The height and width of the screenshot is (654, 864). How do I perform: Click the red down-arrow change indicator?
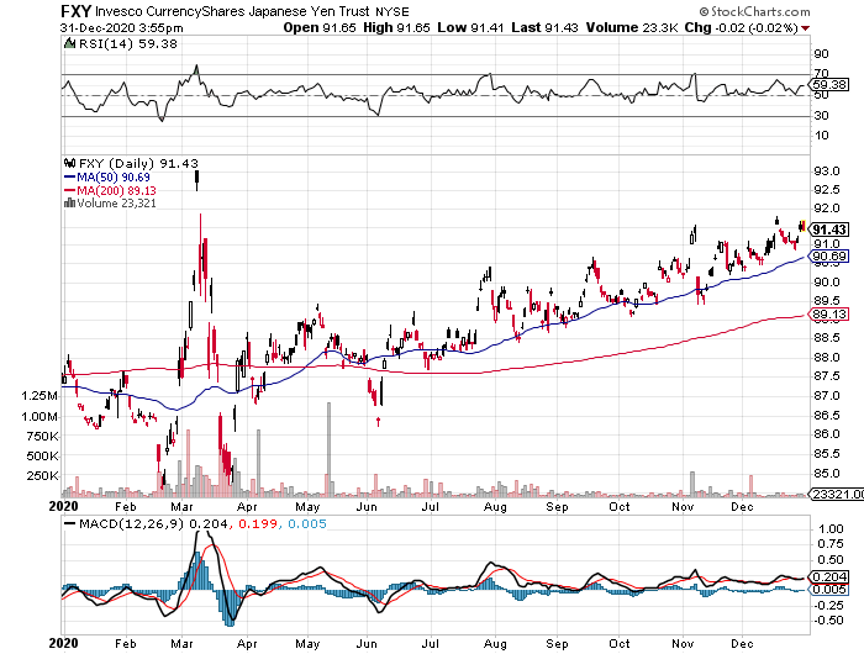tap(806, 28)
